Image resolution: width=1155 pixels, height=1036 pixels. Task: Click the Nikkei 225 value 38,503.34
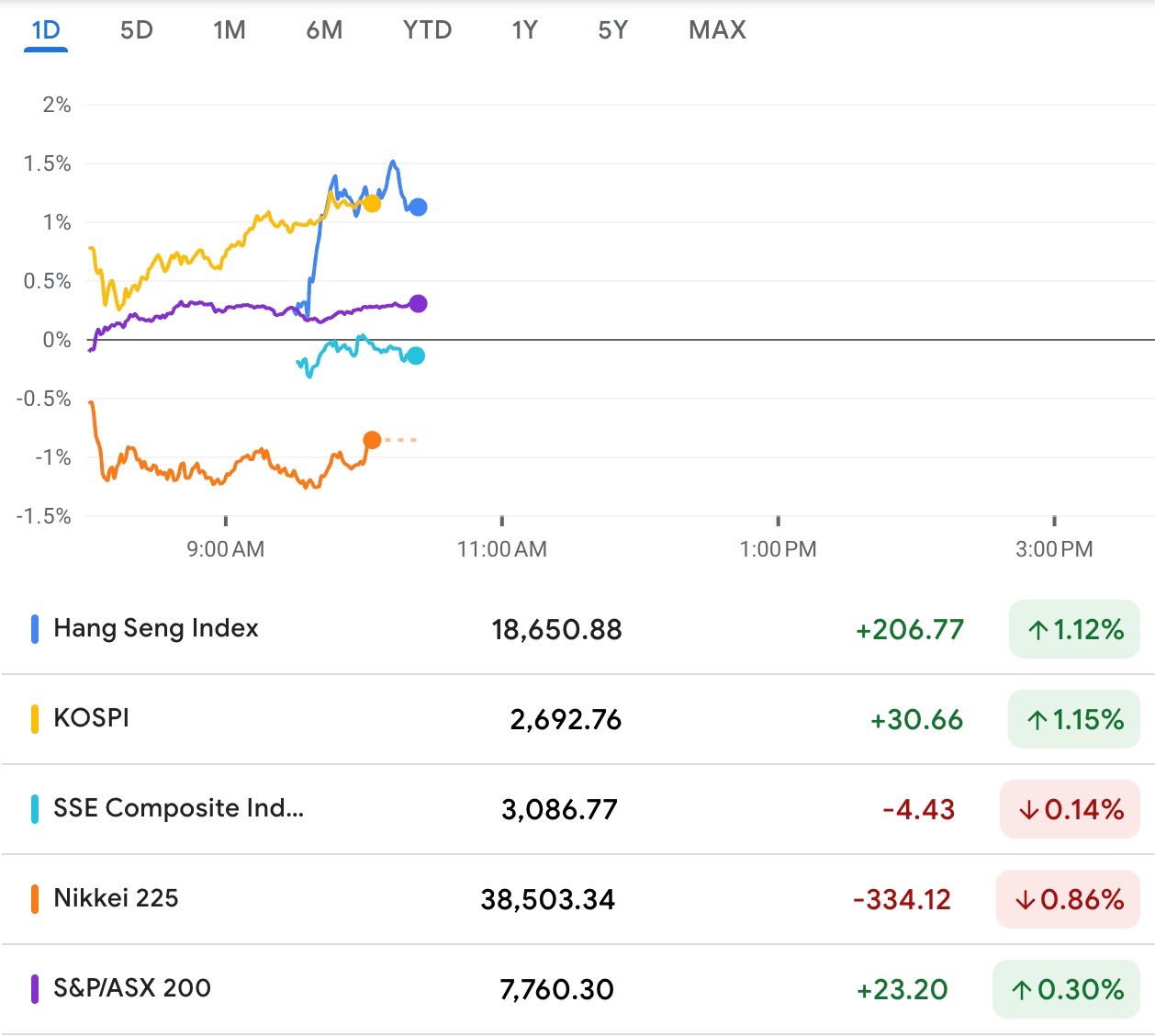click(x=548, y=900)
